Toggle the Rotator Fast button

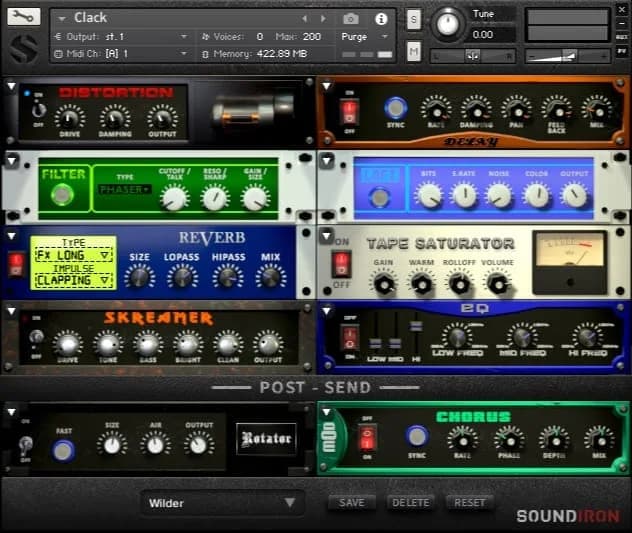63,450
